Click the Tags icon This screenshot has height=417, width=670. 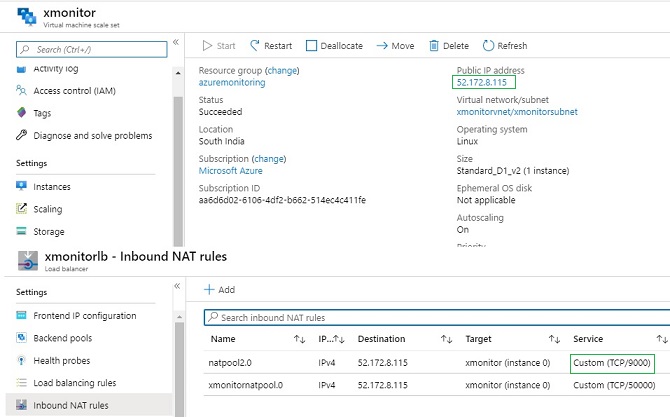(21, 113)
